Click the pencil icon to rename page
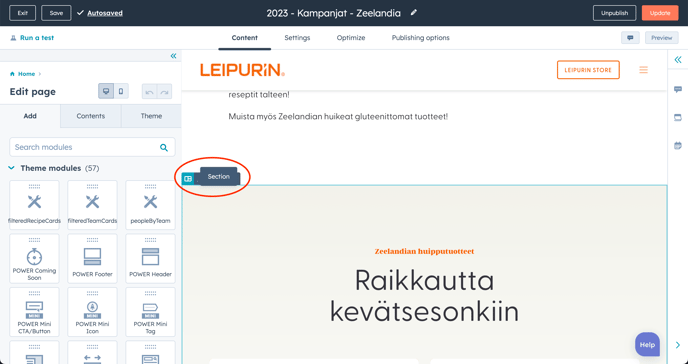This screenshot has width=688, height=364. 413,13
